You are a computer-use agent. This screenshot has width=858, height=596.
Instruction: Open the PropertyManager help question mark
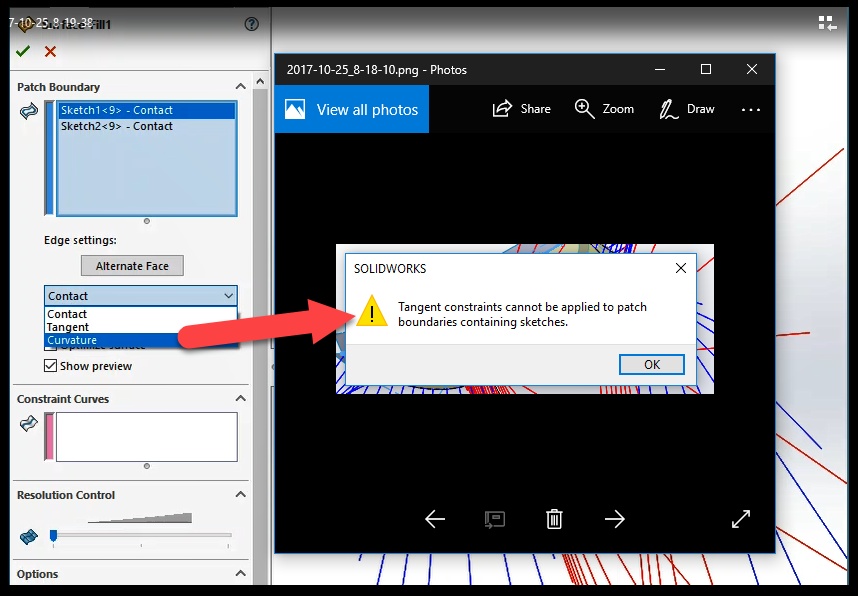pos(252,24)
